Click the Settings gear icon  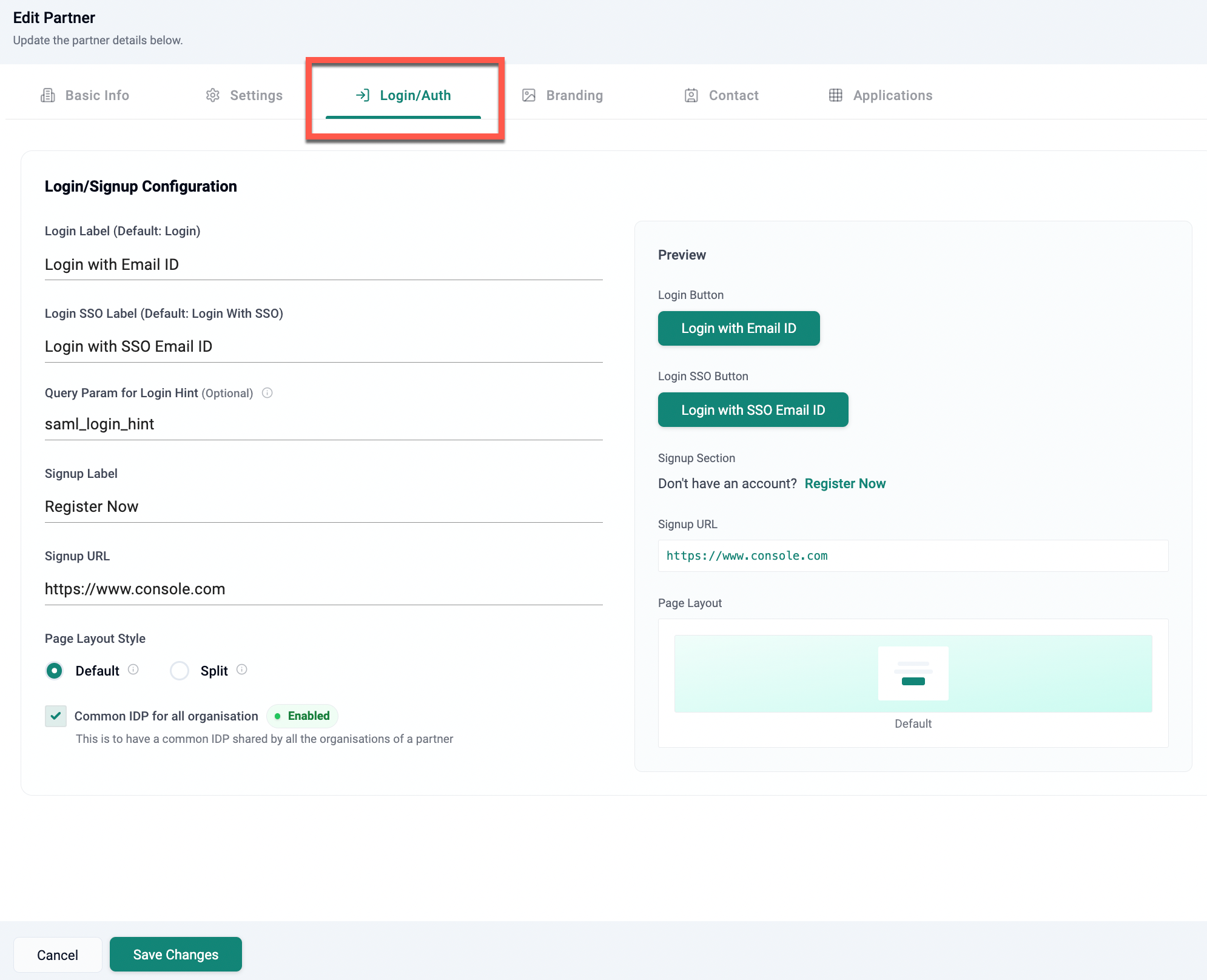click(x=212, y=95)
